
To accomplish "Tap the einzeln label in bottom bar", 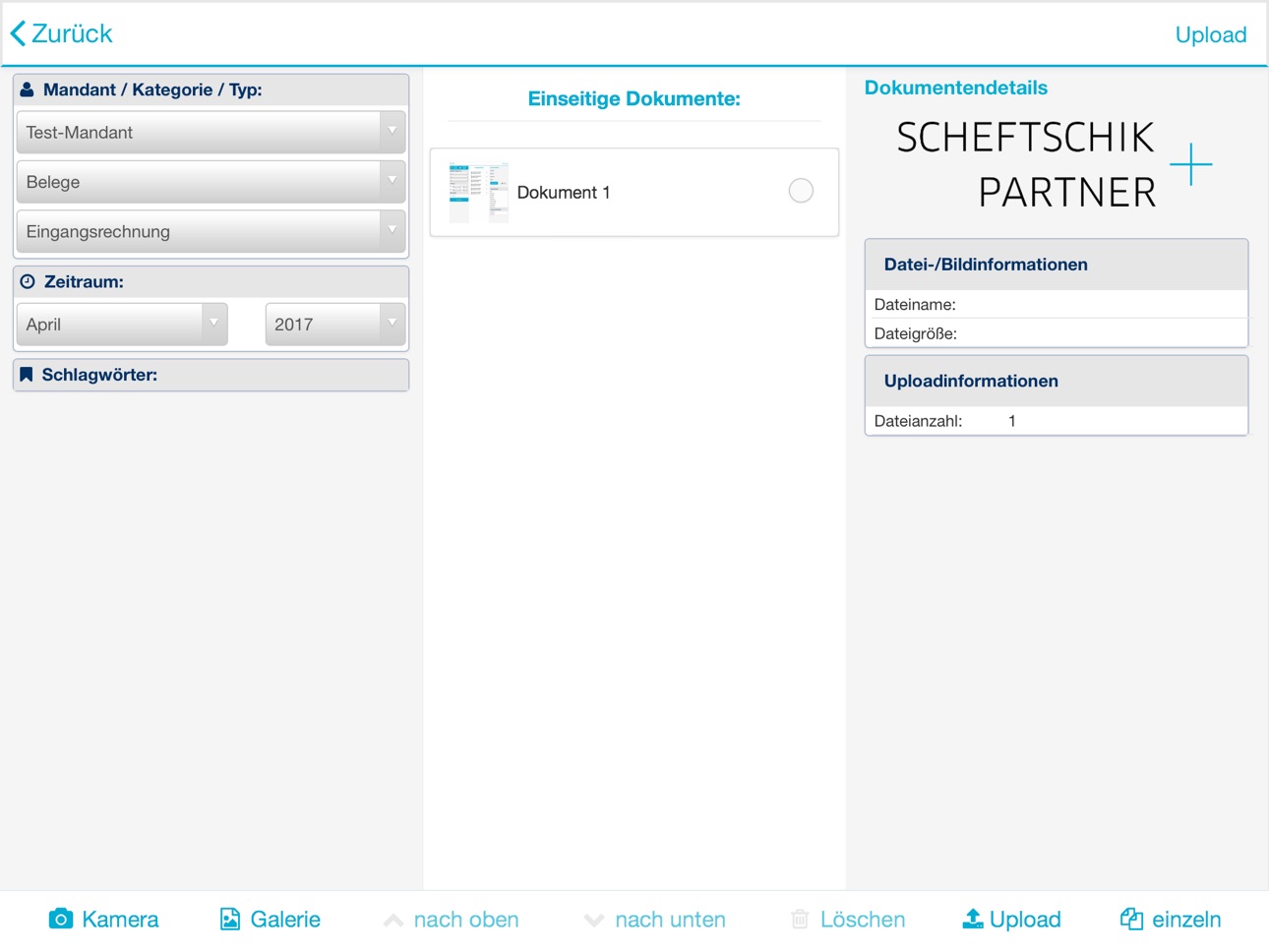I will click(1186, 920).
